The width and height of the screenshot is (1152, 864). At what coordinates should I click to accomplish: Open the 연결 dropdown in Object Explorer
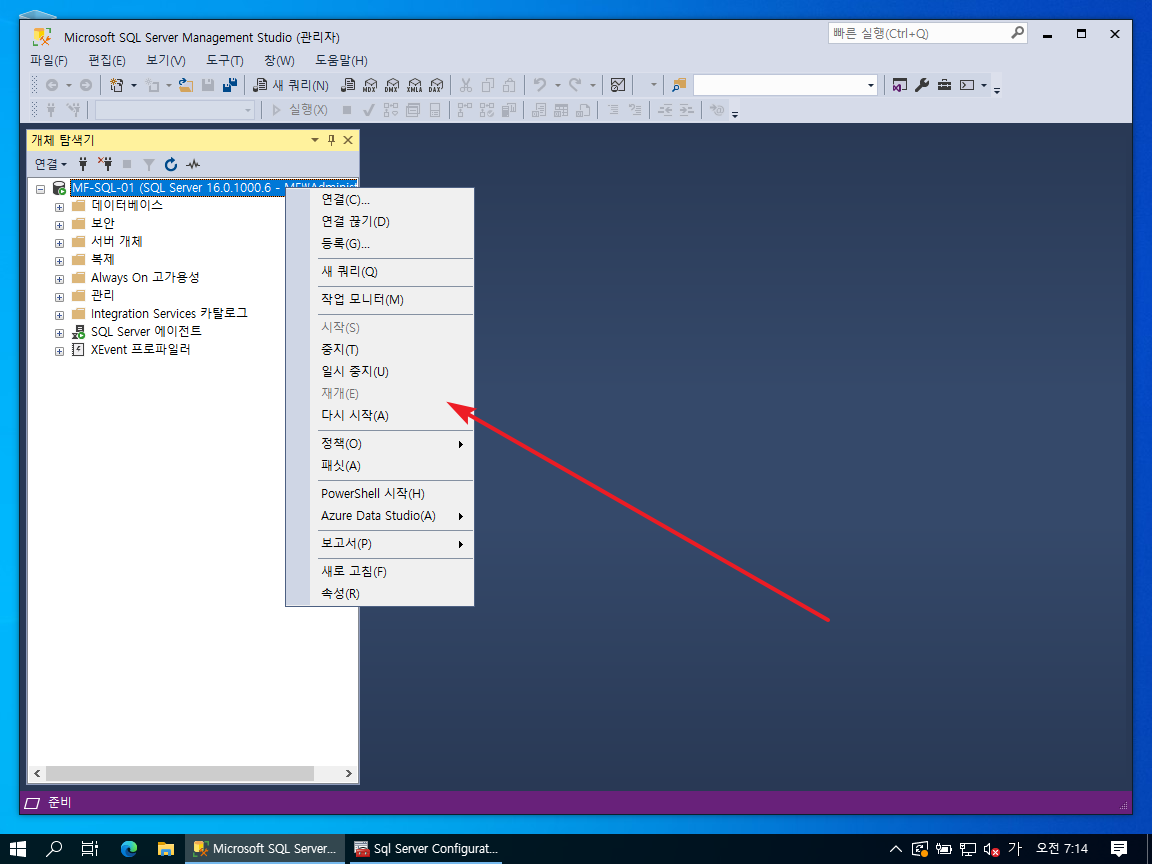click(x=51, y=164)
